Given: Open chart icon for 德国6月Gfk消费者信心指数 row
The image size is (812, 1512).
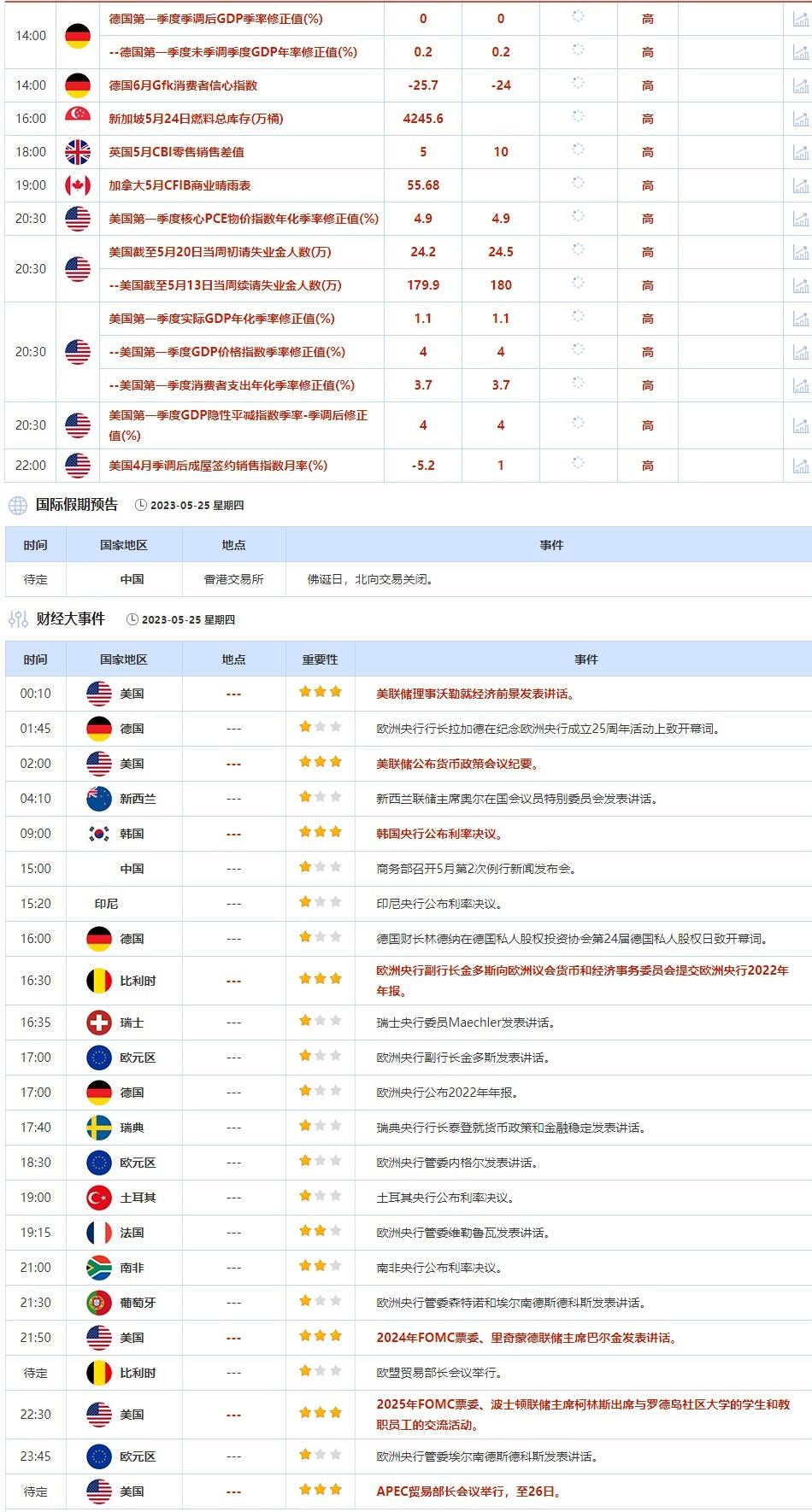Looking at the screenshot, I should tap(800, 85).
